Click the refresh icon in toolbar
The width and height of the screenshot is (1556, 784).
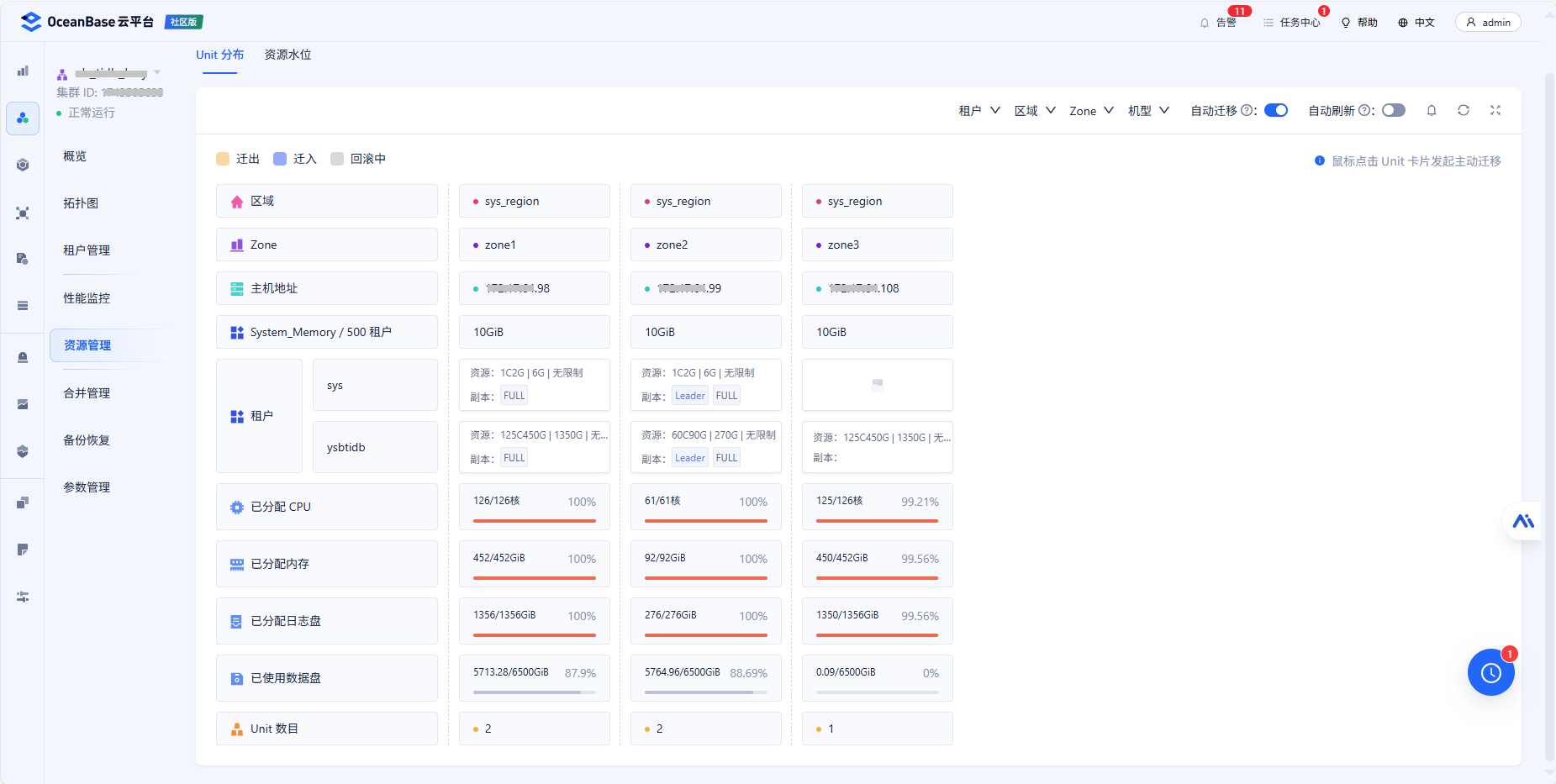point(1464,110)
